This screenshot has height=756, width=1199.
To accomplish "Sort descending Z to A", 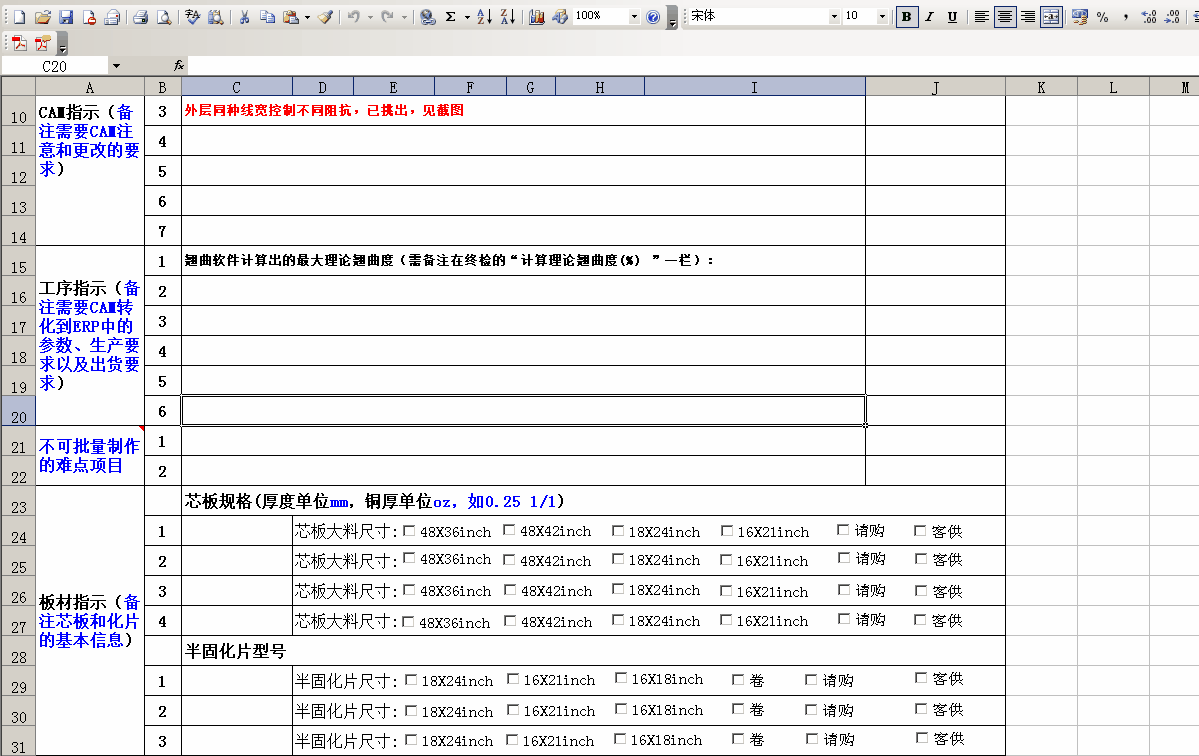I will click(507, 16).
